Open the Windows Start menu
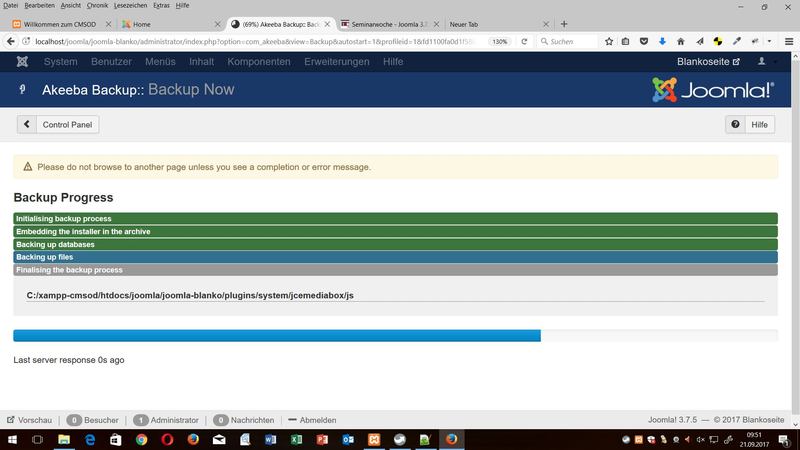 click(12, 439)
